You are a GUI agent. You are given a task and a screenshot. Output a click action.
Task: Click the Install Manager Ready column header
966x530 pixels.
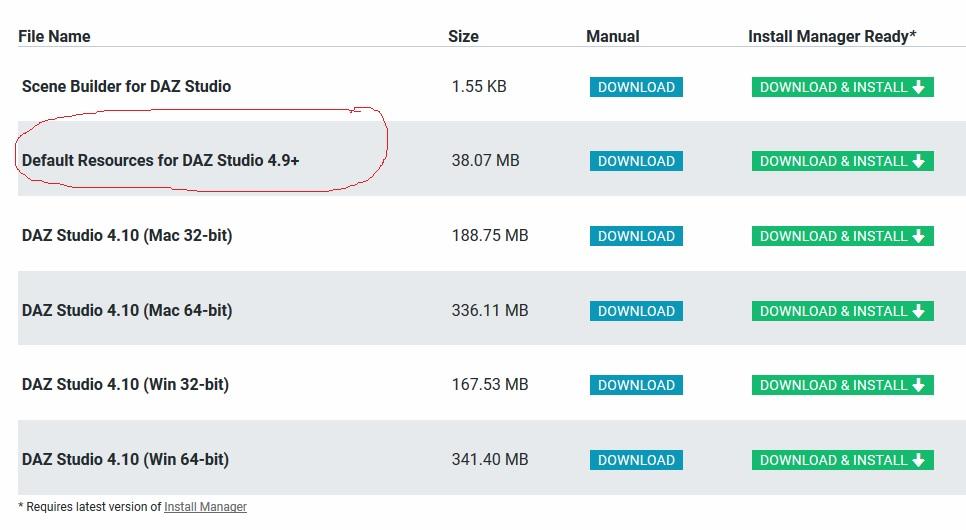pos(832,36)
